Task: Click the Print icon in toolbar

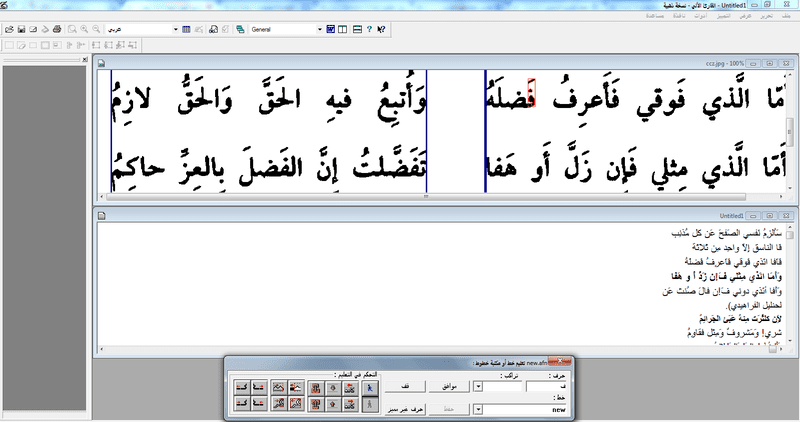Action: click(56, 29)
